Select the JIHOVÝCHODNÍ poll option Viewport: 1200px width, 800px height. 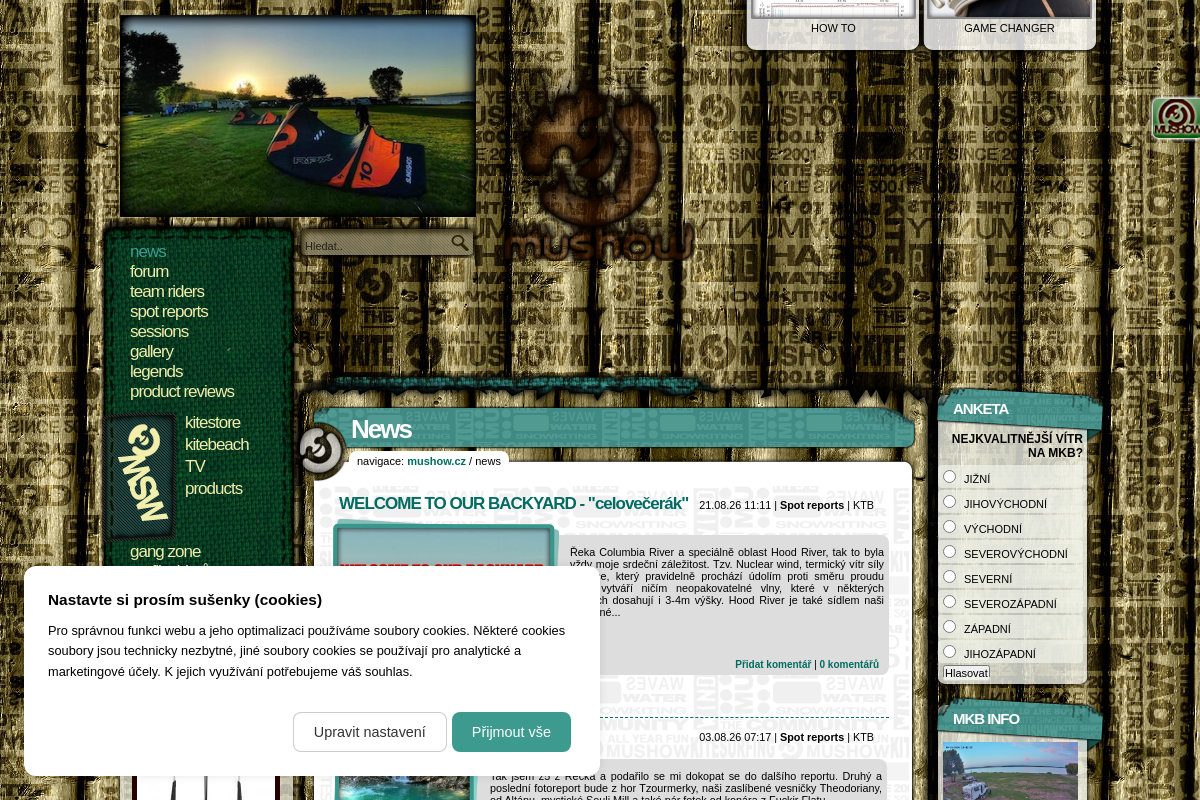click(950, 502)
